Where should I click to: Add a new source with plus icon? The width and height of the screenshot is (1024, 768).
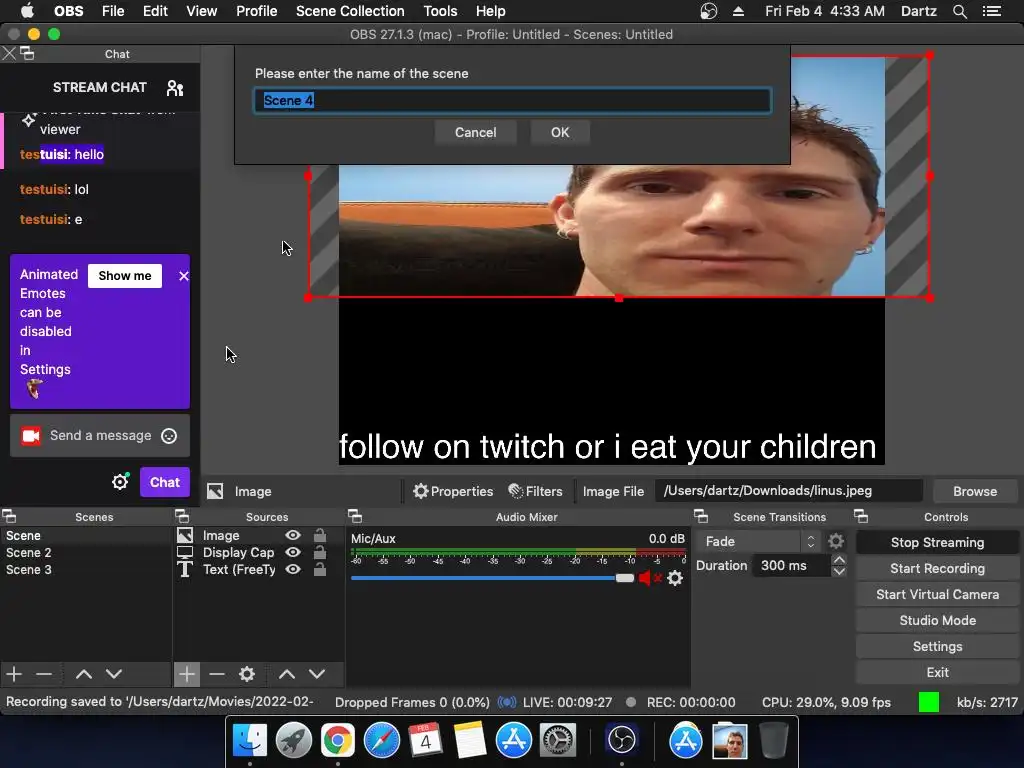186,673
